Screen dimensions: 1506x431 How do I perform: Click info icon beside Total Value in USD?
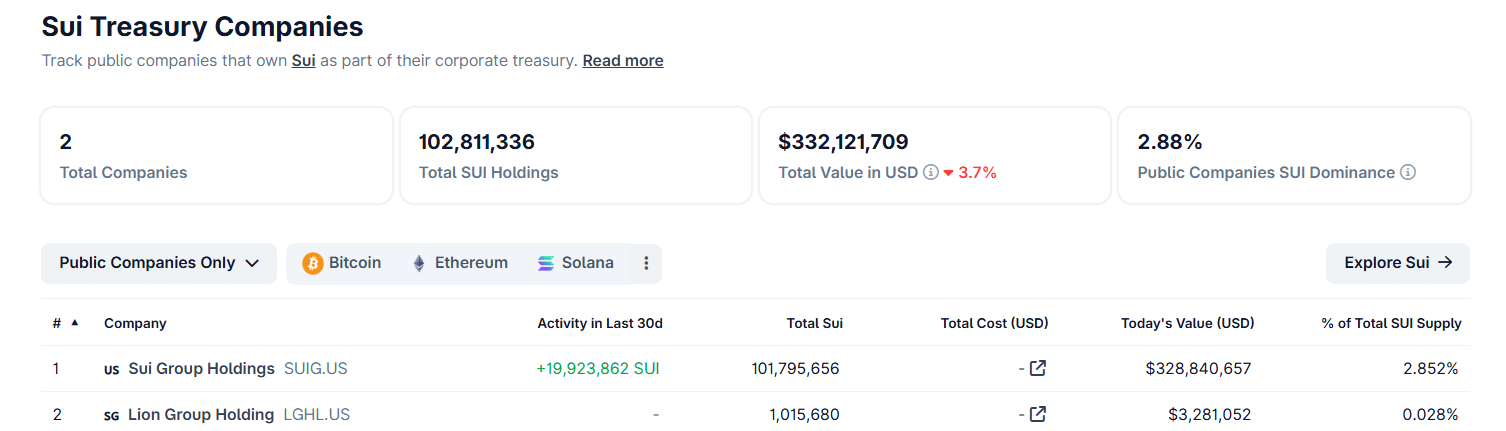931,173
